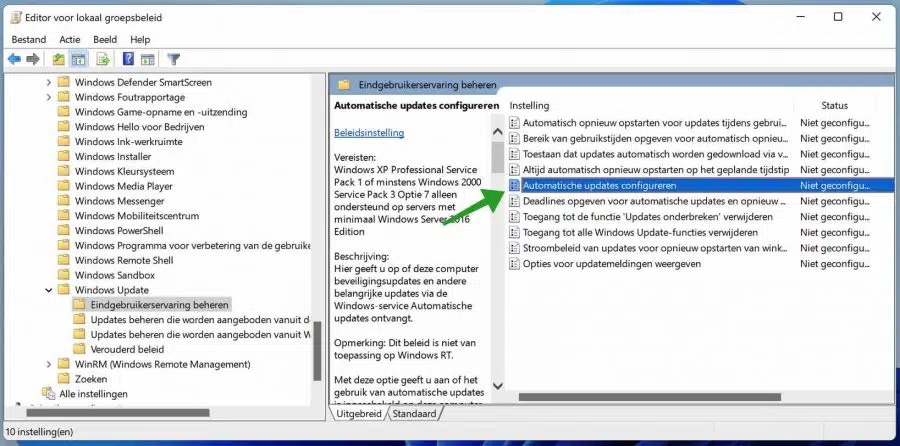Viewport: 900px width, 446px height.
Task: Switch to the Uitgebreid tab
Action: click(359, 413)
